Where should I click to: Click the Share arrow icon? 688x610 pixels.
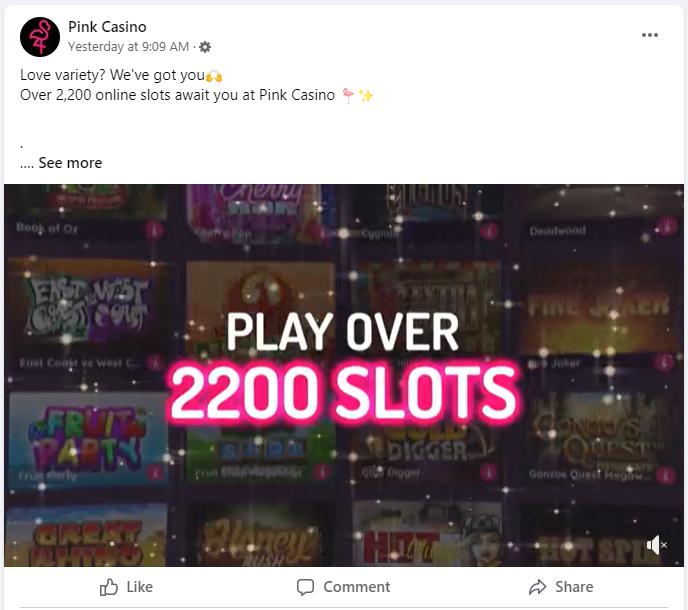(x=538, y=587)
